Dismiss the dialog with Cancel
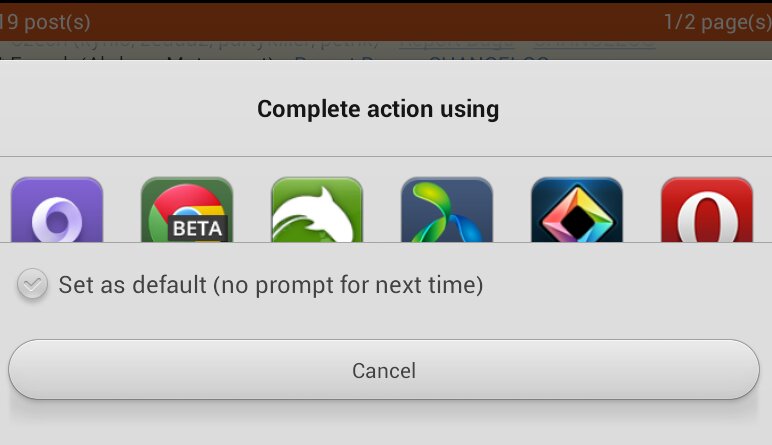This screenshot has height=445, width=772. tap(384, 370)
